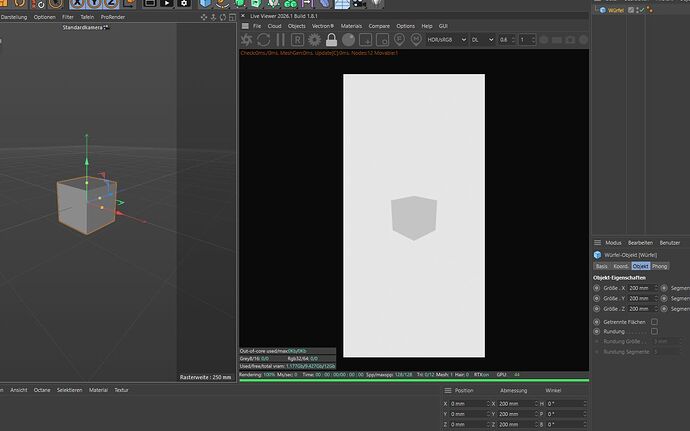Image resolution: width=690 pixels, height=431 pixels.
Task: Open the Vectron® menu
Action: pos(323,26)
